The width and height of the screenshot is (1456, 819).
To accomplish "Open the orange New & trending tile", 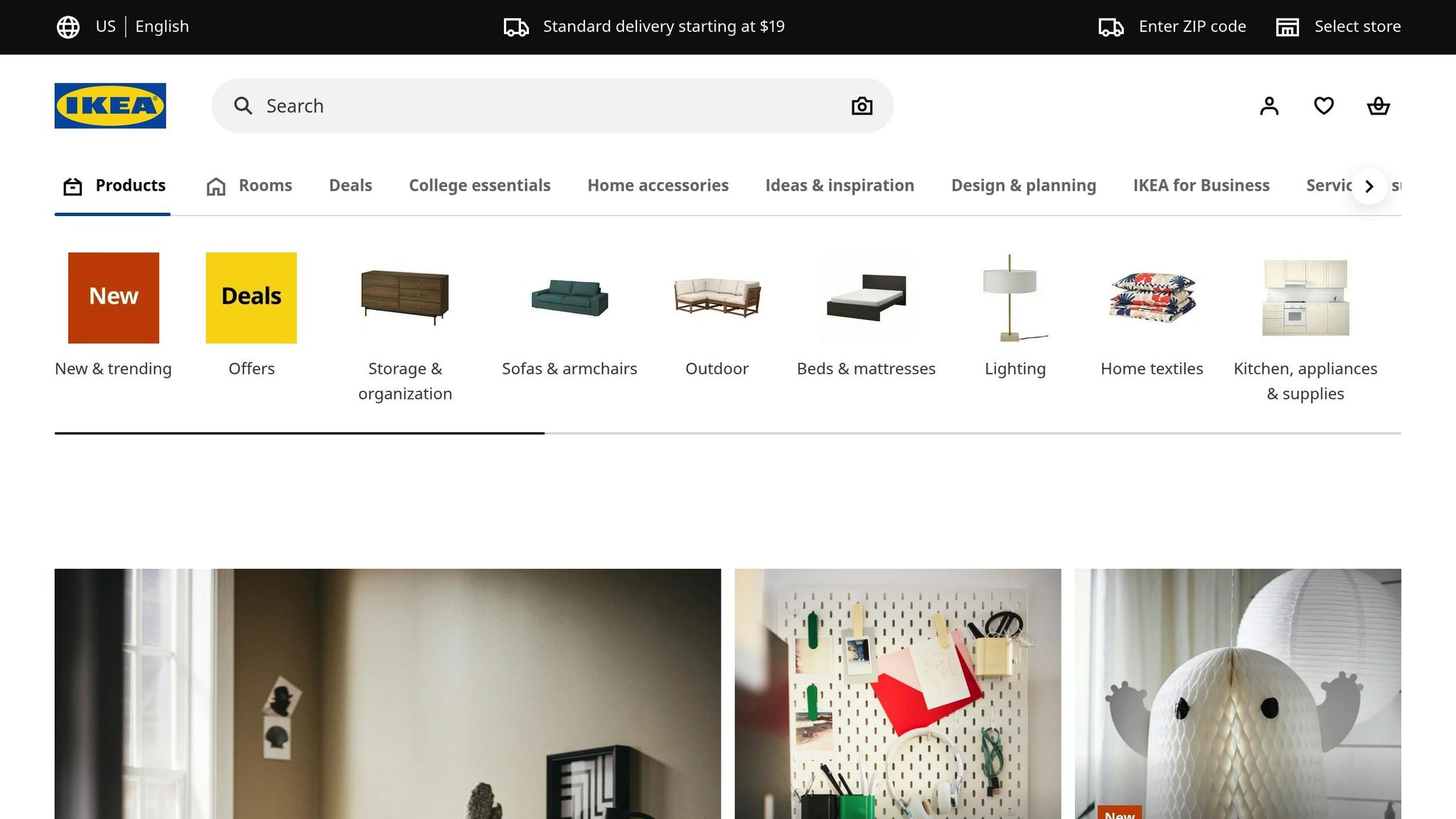I will tap(114, 298).
